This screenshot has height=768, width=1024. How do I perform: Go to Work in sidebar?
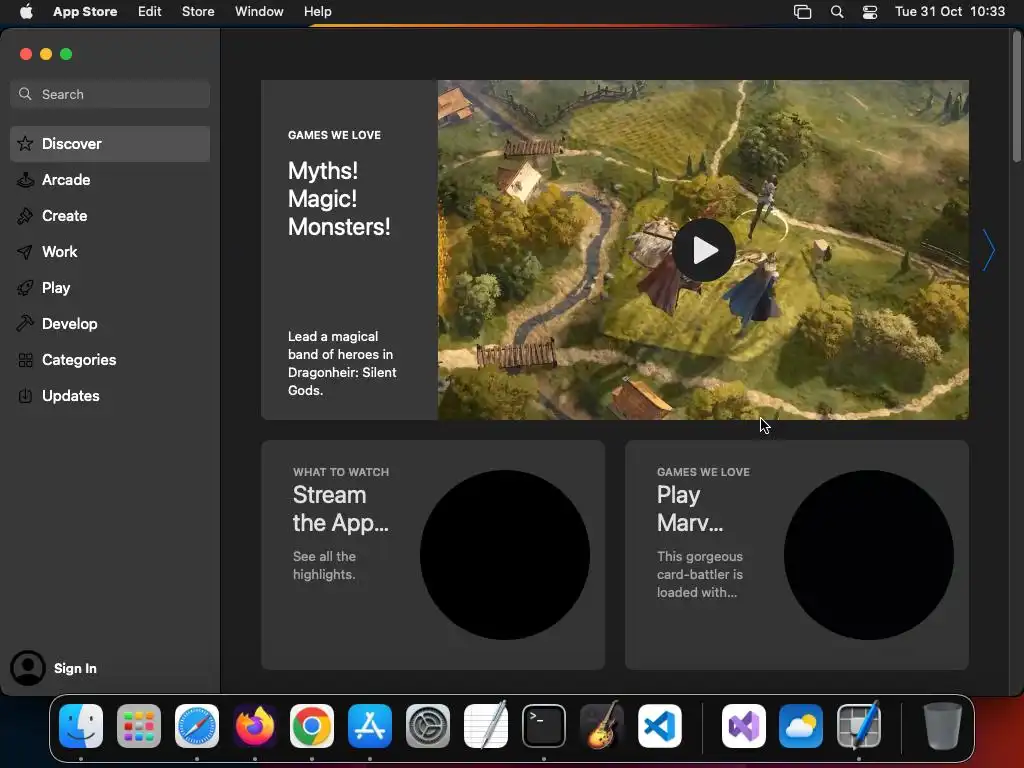click(110, 252)
